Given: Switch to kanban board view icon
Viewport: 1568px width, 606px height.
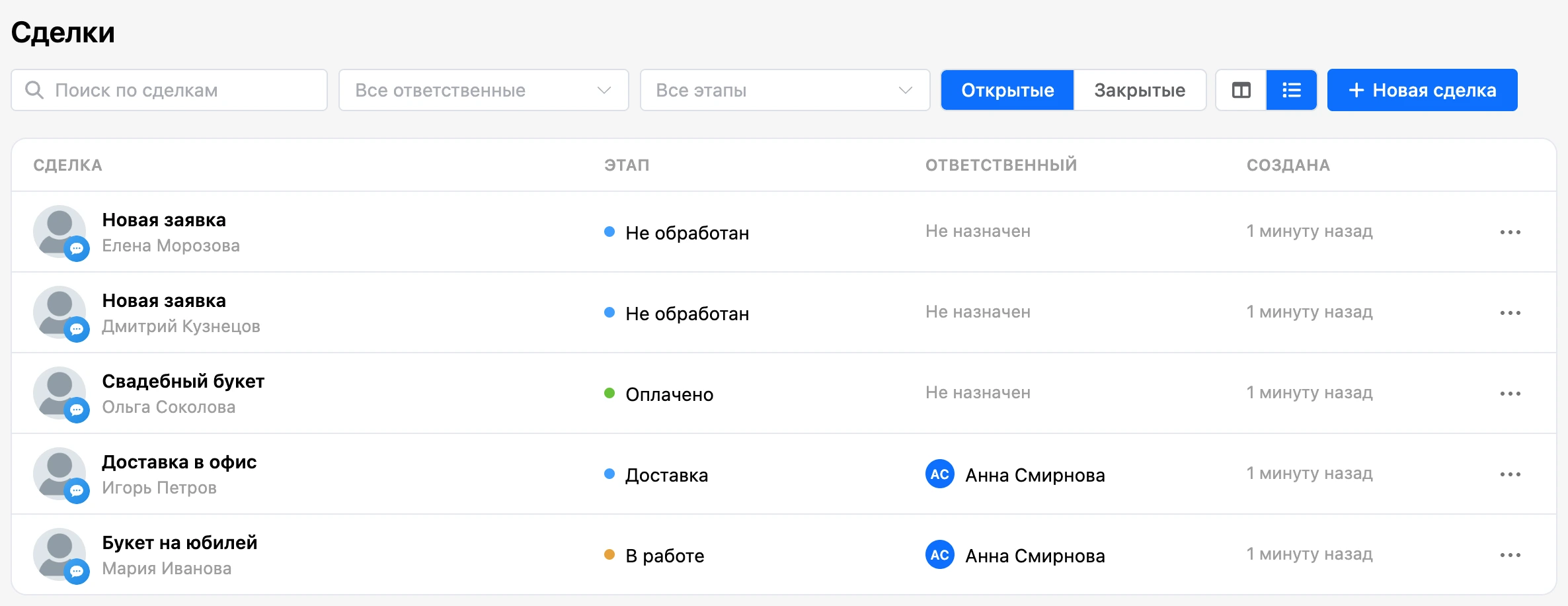Looking at the screenshot, I should (x=1241, y=90).
